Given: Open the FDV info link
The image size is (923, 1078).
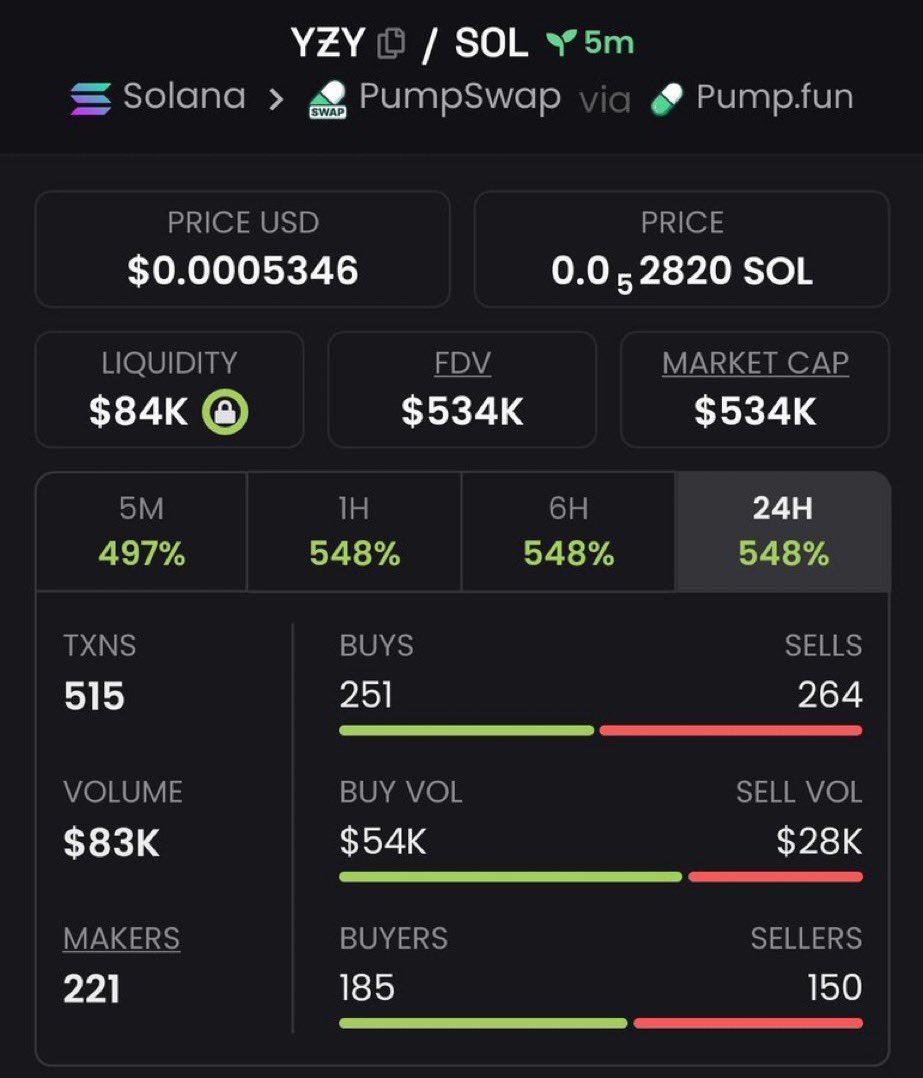Looking at the screenshot, I should coord(463,363).
